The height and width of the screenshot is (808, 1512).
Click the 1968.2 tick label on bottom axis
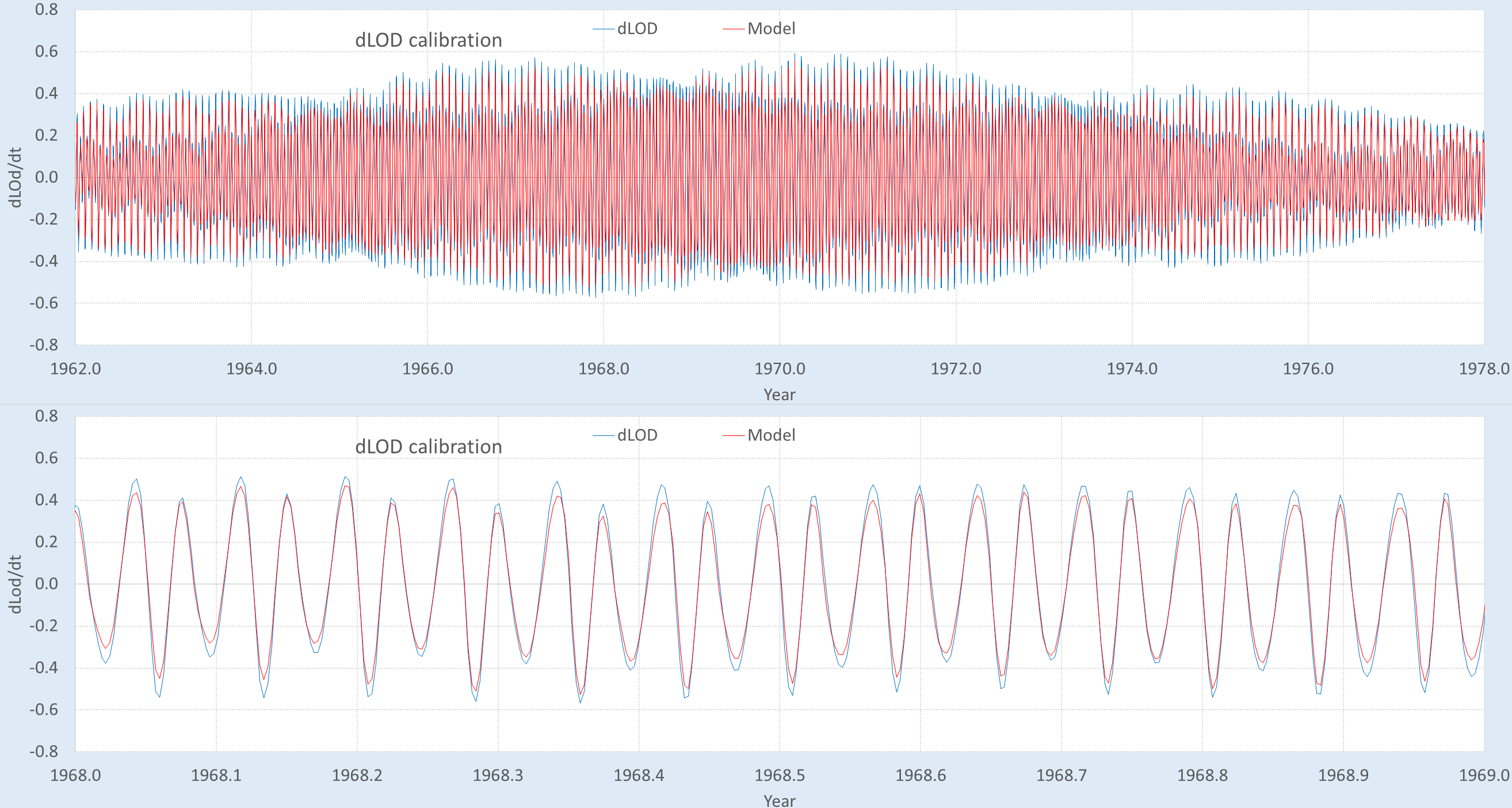[x=357, y=775]
